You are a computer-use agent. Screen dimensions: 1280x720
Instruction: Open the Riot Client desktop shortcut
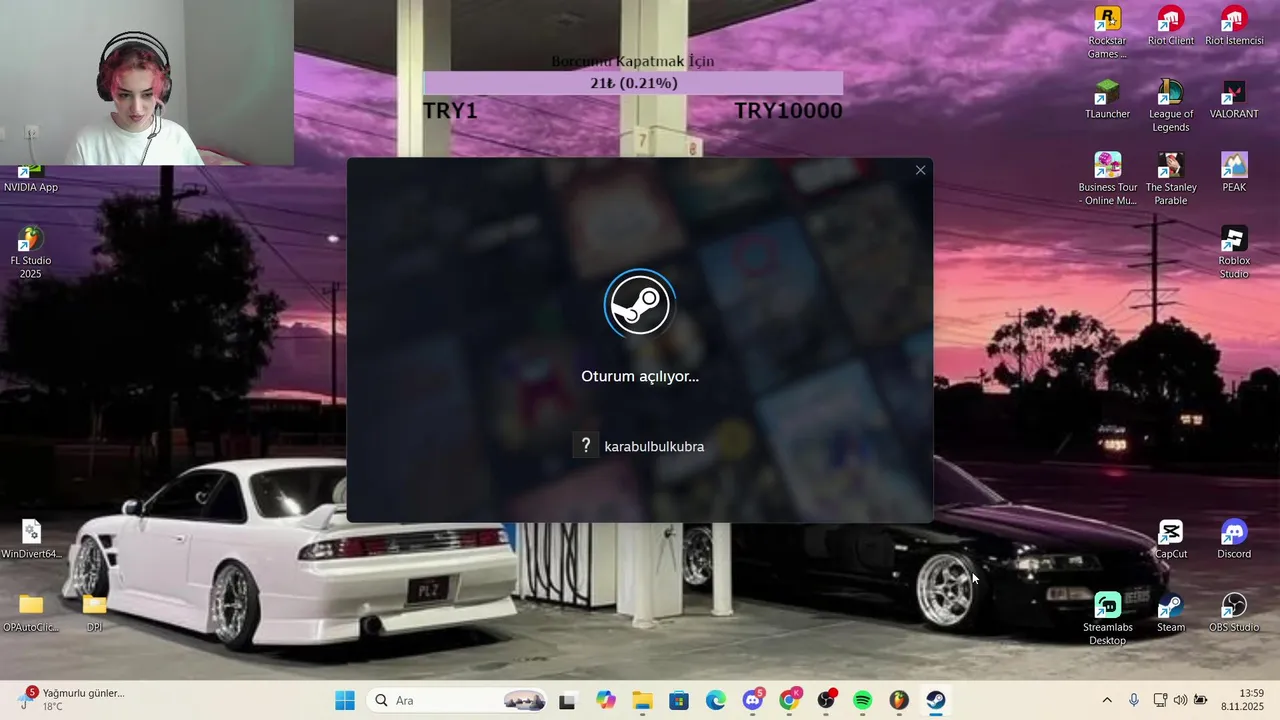click(1170, 26)
